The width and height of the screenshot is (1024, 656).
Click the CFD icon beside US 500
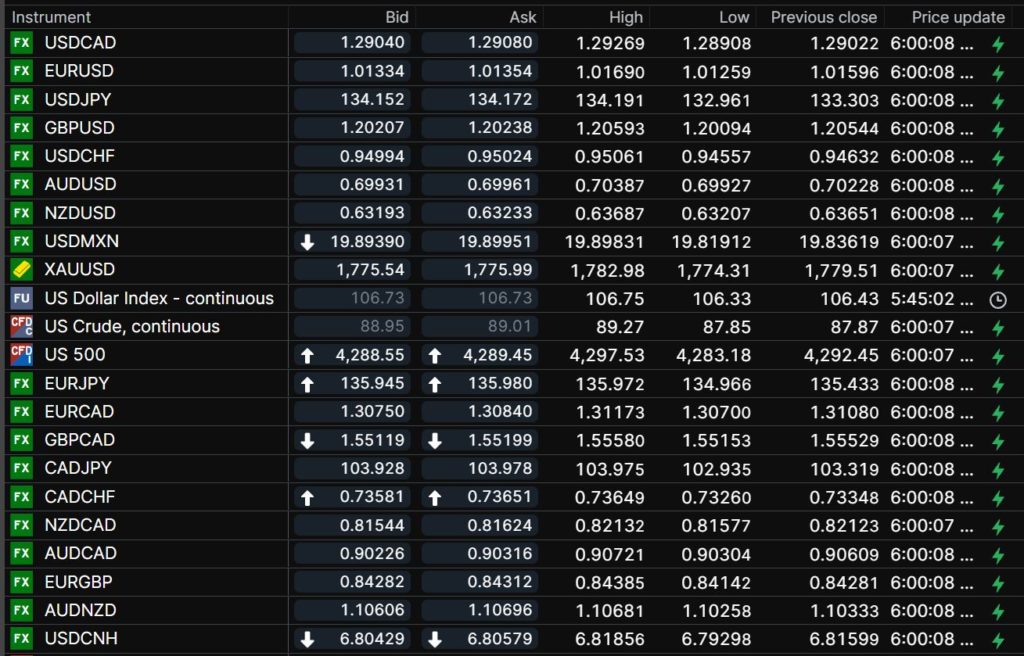(x=21, y=355)
